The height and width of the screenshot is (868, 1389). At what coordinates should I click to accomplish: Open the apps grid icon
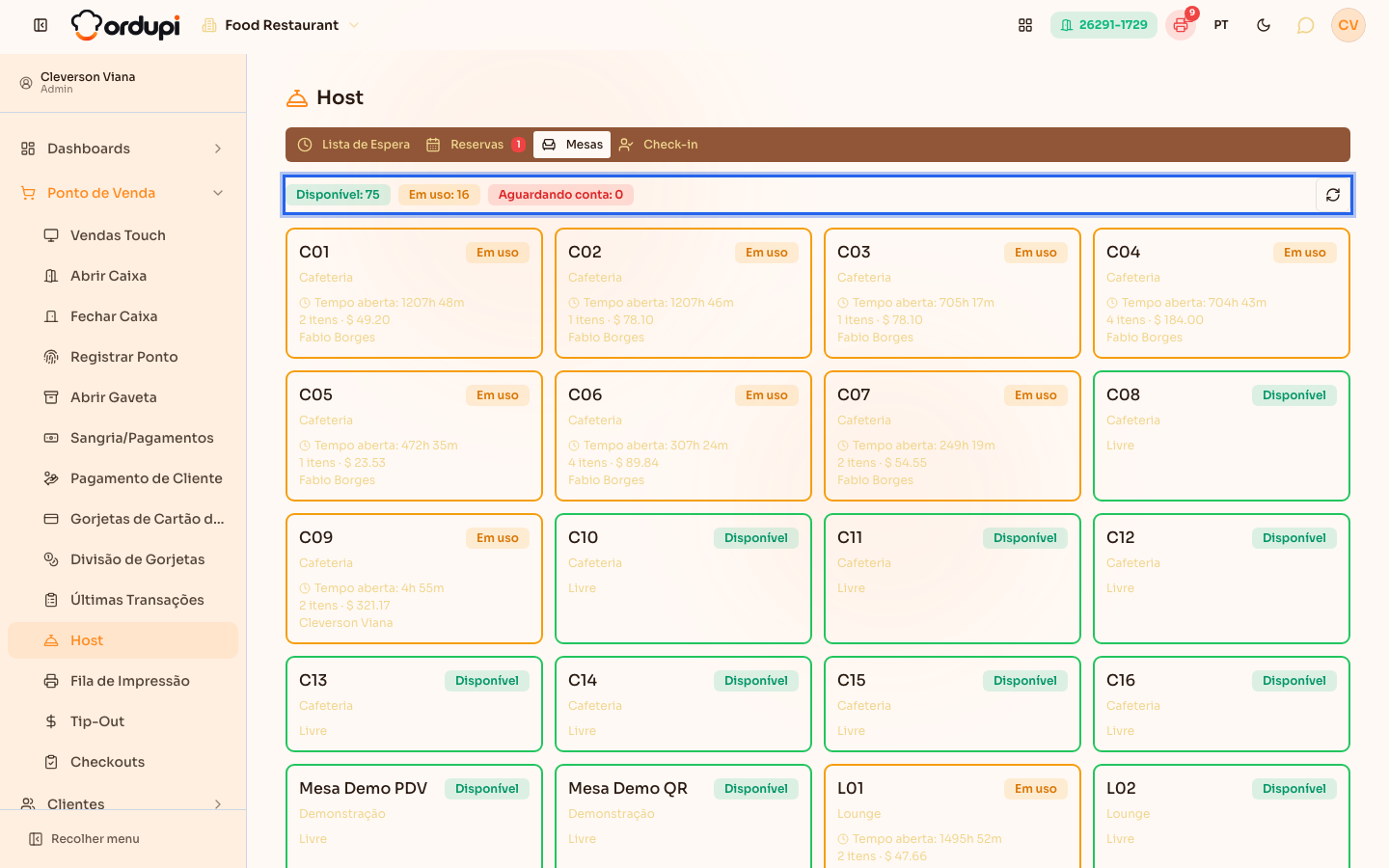coord(1025,25)
